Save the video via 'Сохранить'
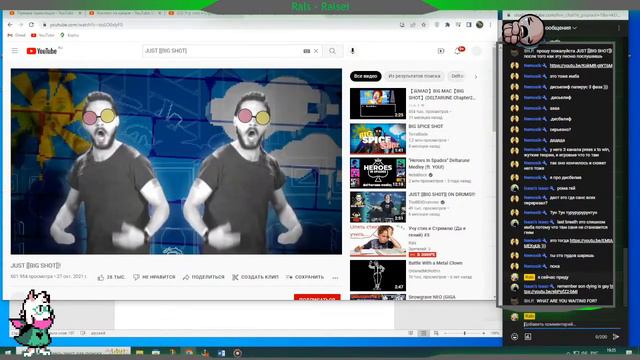 [305, 277]
